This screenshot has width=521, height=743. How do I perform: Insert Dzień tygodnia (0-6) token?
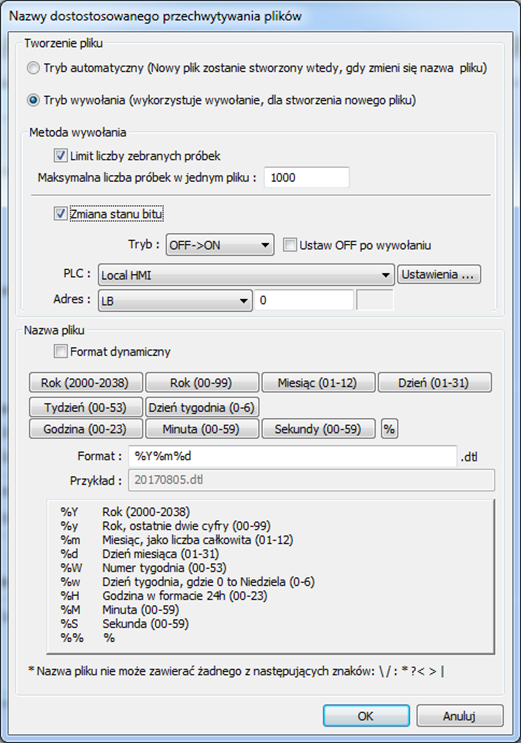point(202,407)
